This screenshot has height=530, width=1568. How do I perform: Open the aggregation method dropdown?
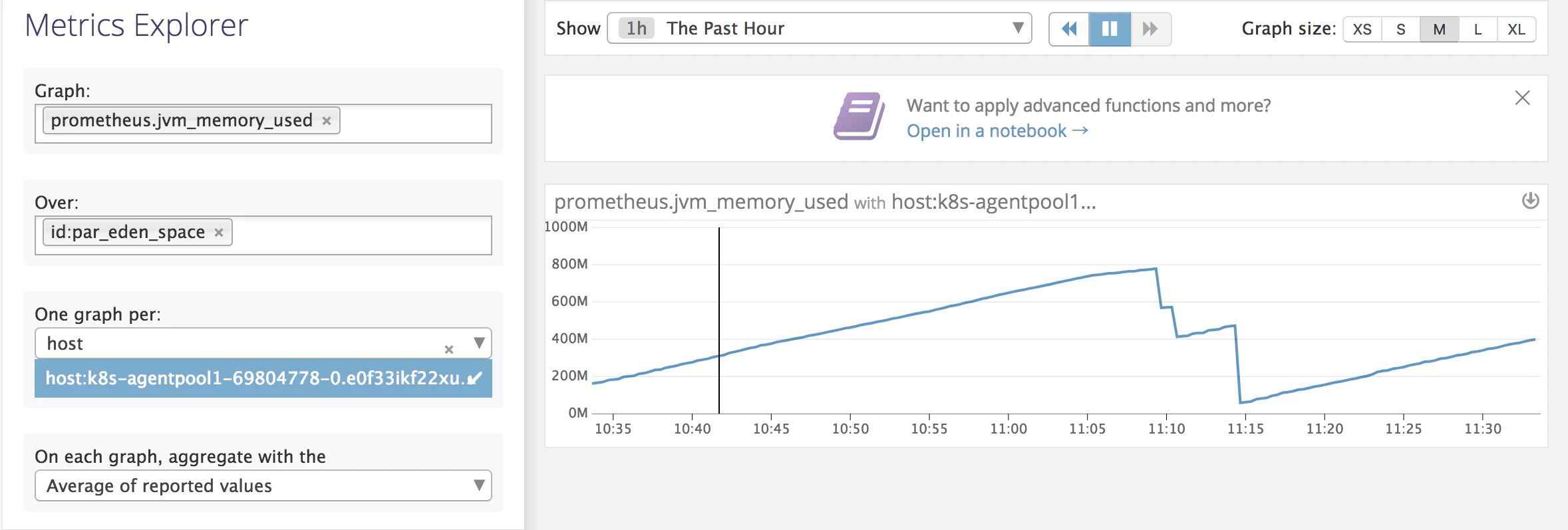pyautogui.click(x=263, y=485)
